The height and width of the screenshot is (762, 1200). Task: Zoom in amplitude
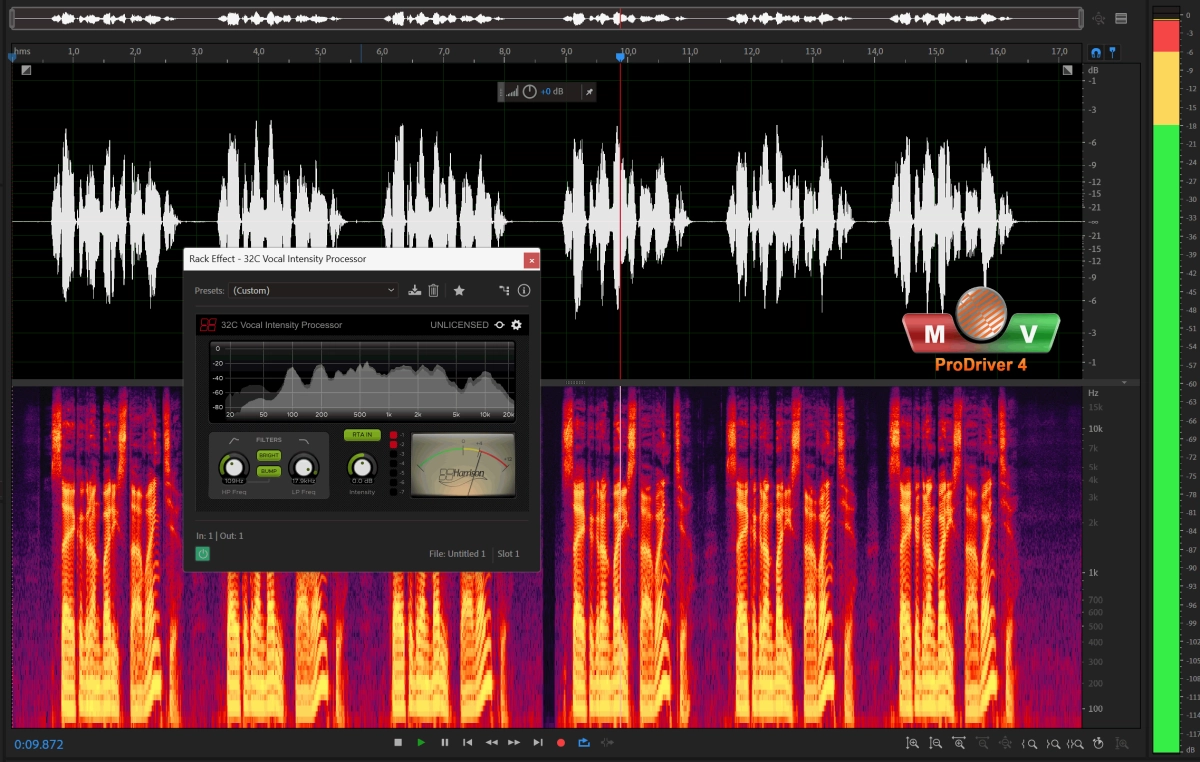[913, 743]
